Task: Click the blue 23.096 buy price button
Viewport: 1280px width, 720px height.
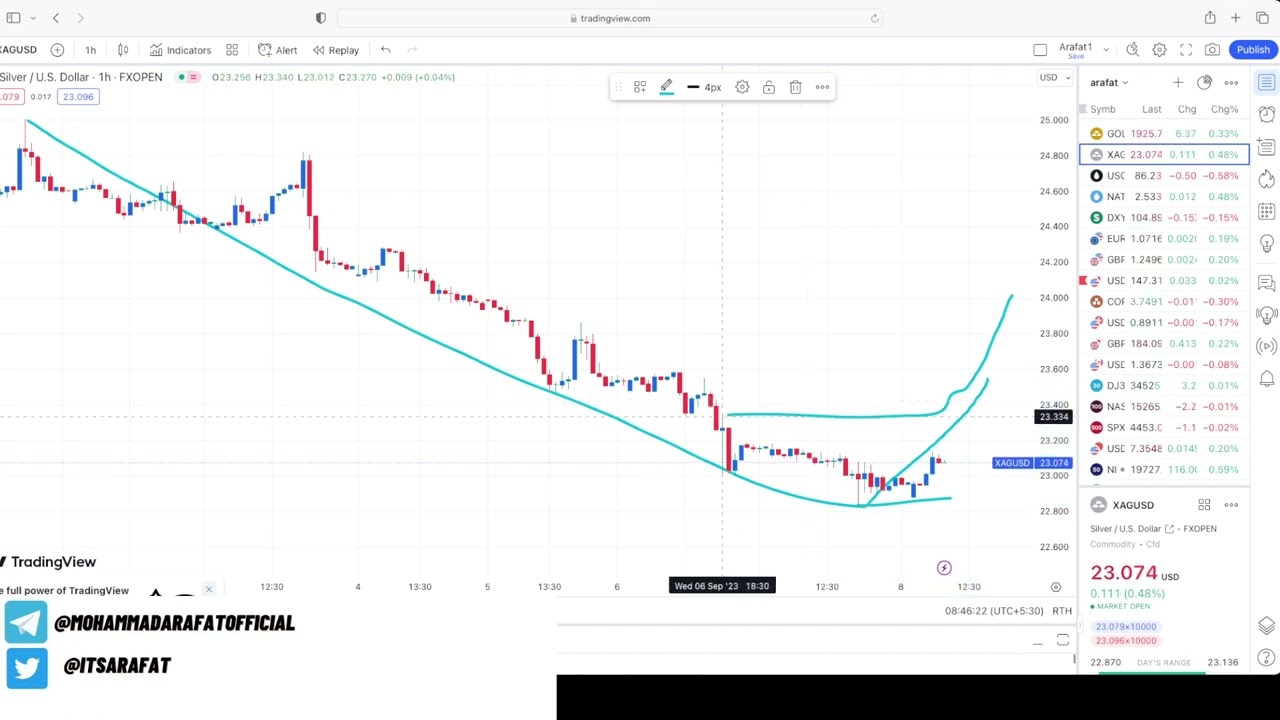Action: (x=78, y=97)
